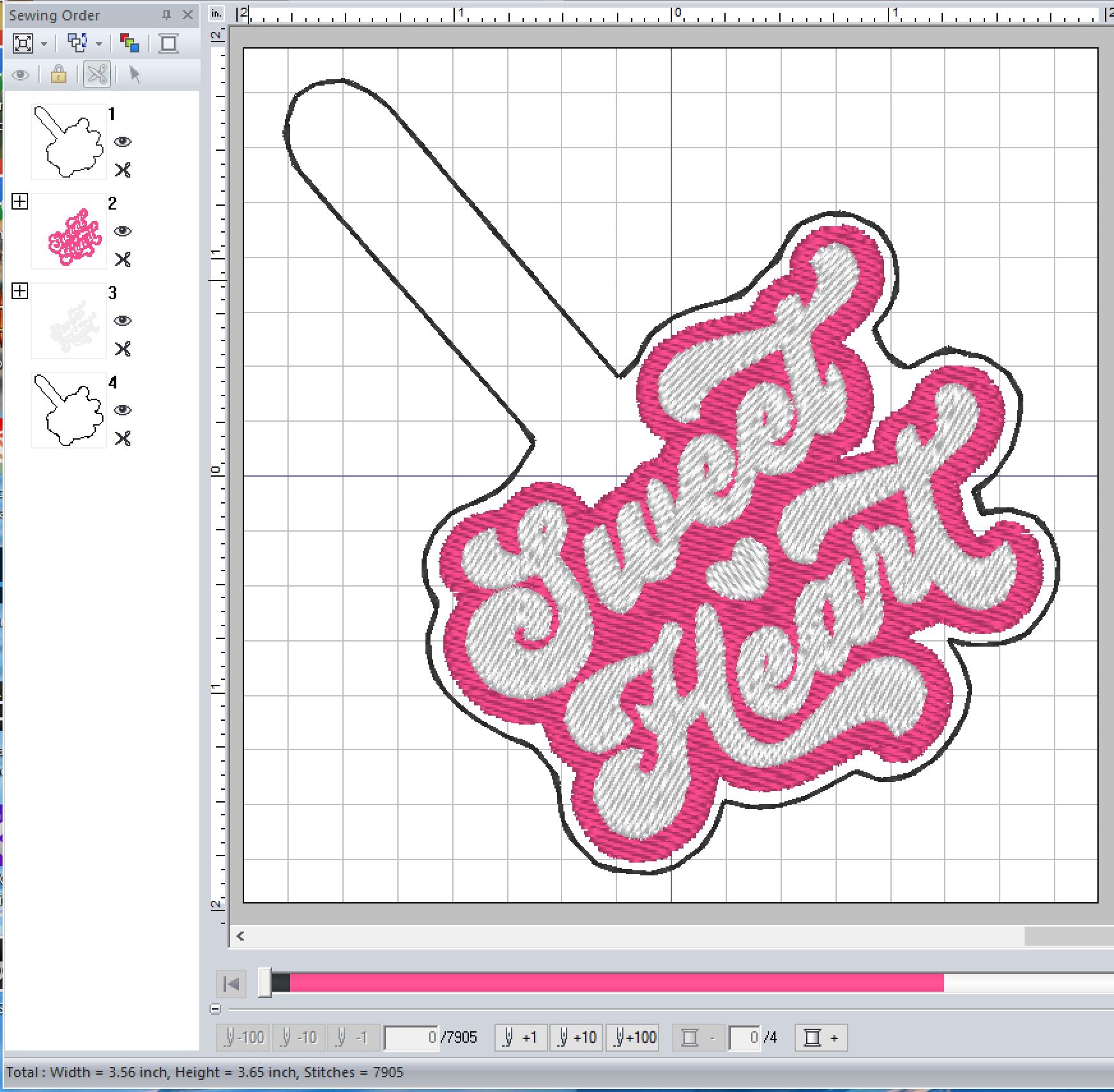Click the arrow select-object icon in Sewing Order

[x=135, y=75]
